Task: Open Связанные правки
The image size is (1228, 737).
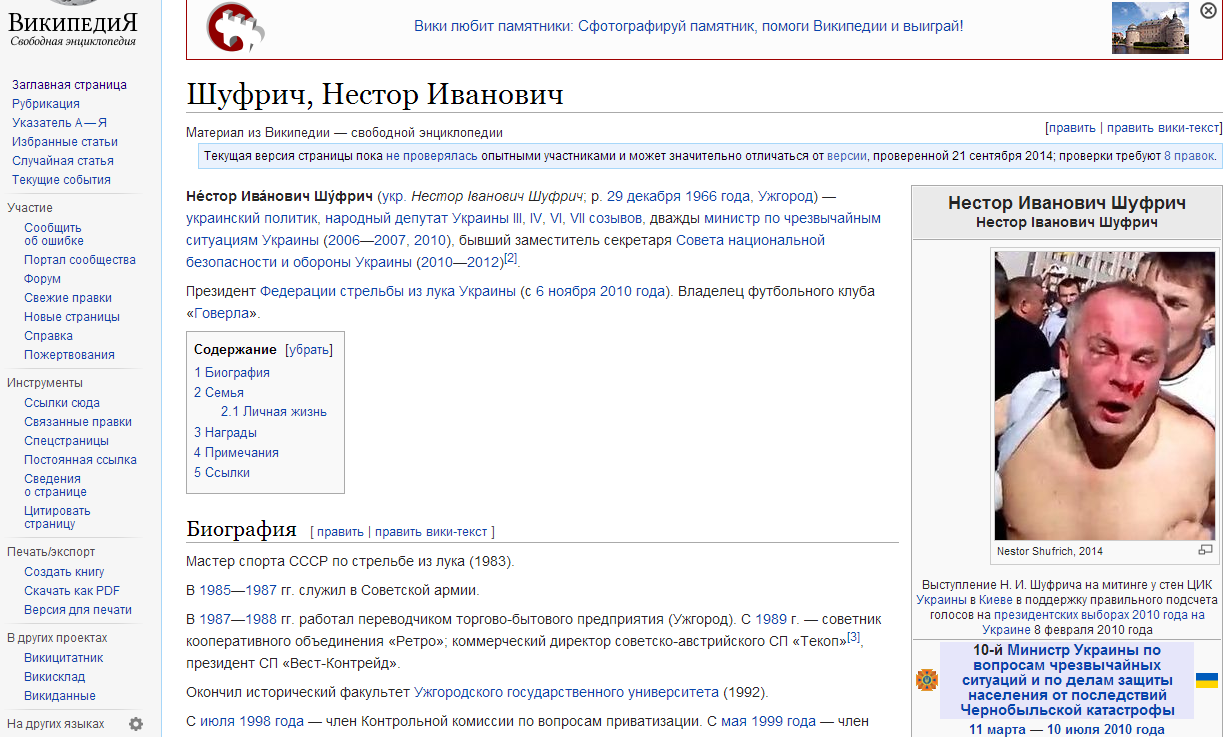Action: [x=78, y=422]
